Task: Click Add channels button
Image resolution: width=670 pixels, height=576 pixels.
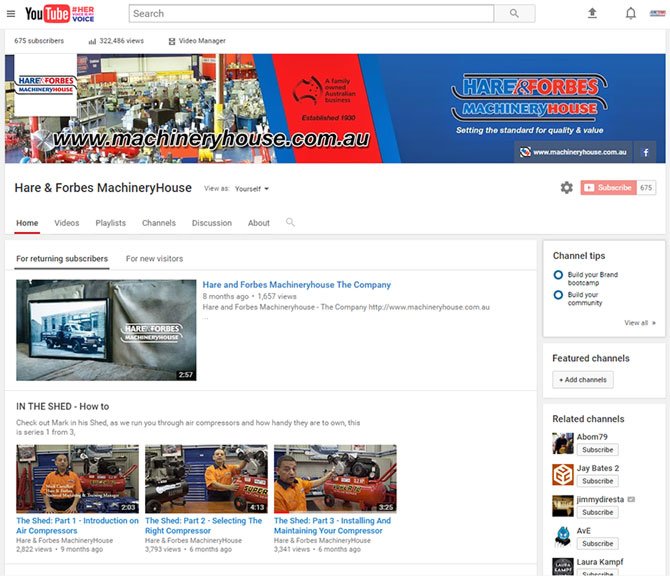Action: [x=583, y=379]
